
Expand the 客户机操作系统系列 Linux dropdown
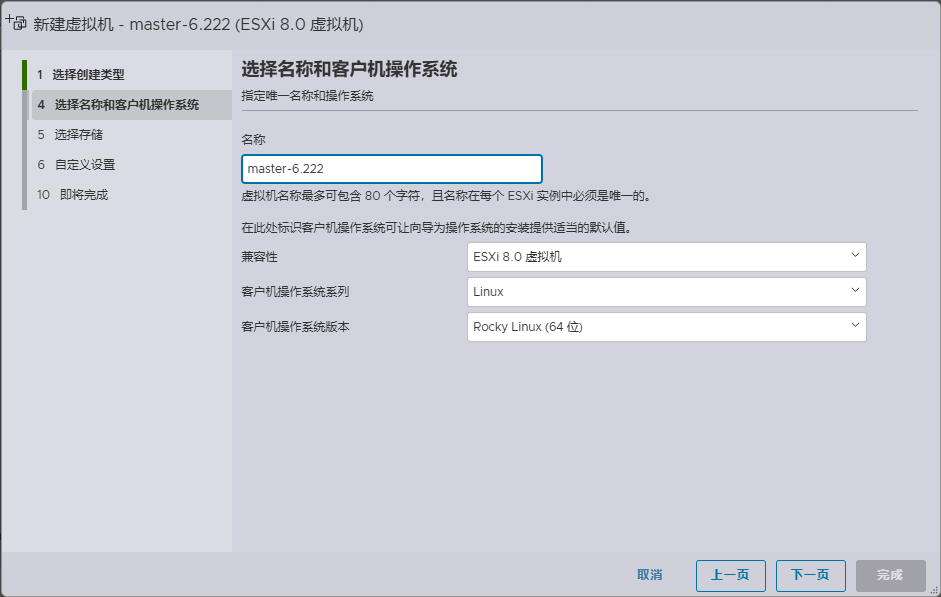[x=667, y=292]
